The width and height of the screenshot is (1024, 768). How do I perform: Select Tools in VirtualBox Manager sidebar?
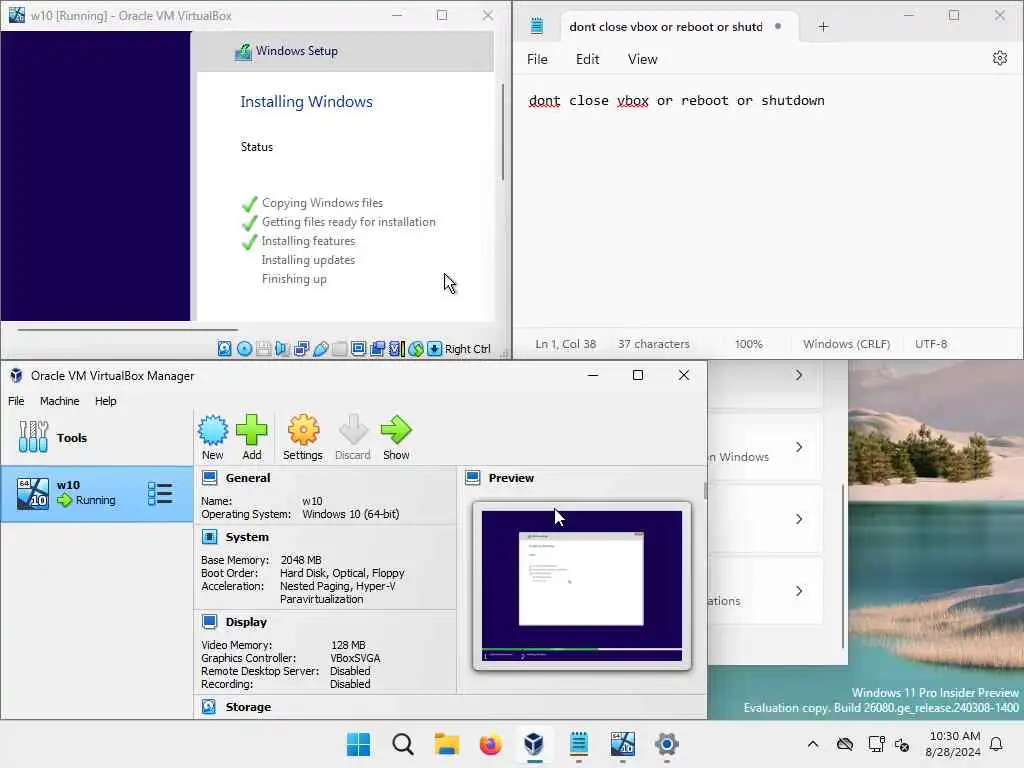pyautogui.click(x=97, y=438)
